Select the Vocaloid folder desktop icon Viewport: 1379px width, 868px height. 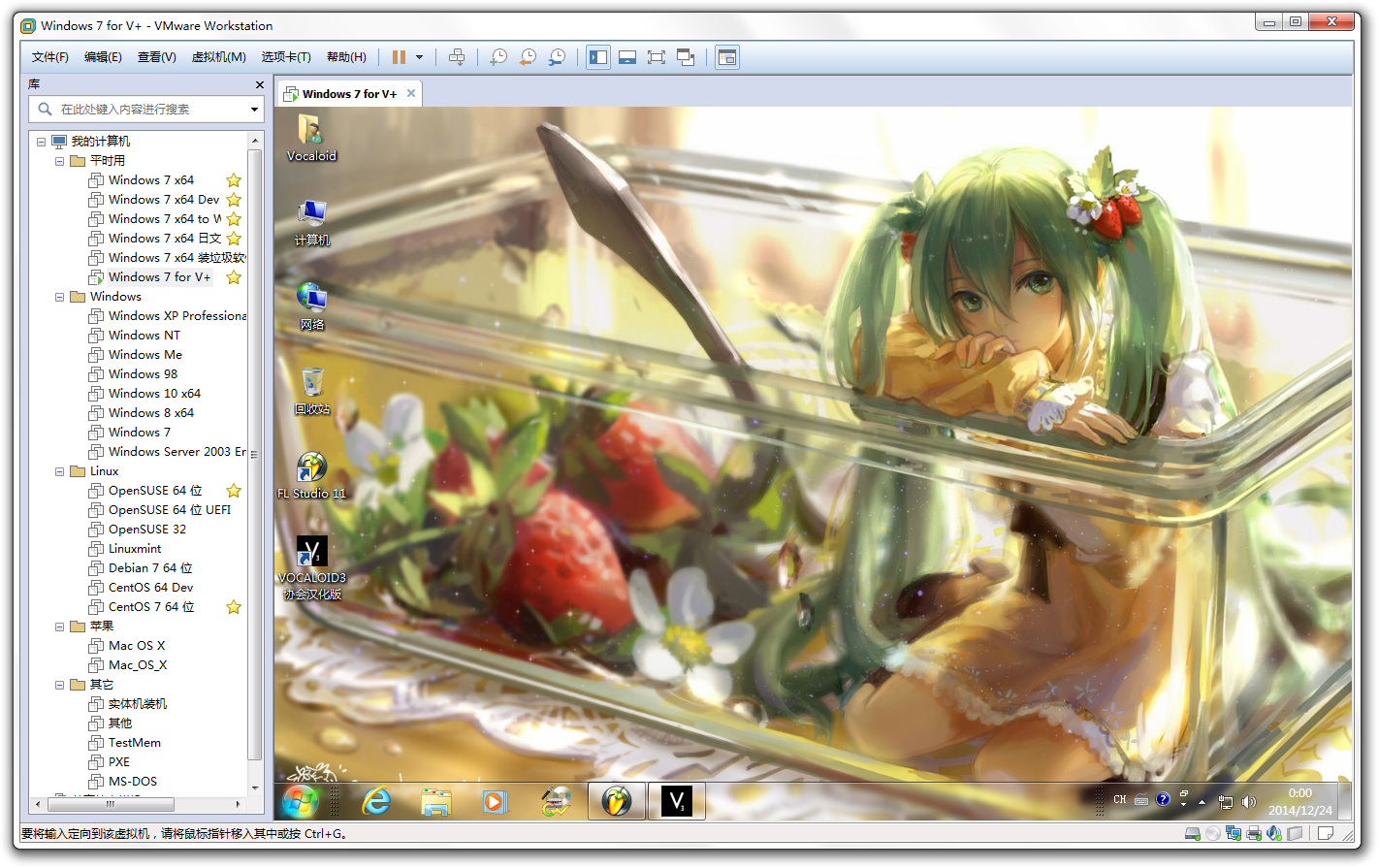(311, 137)
